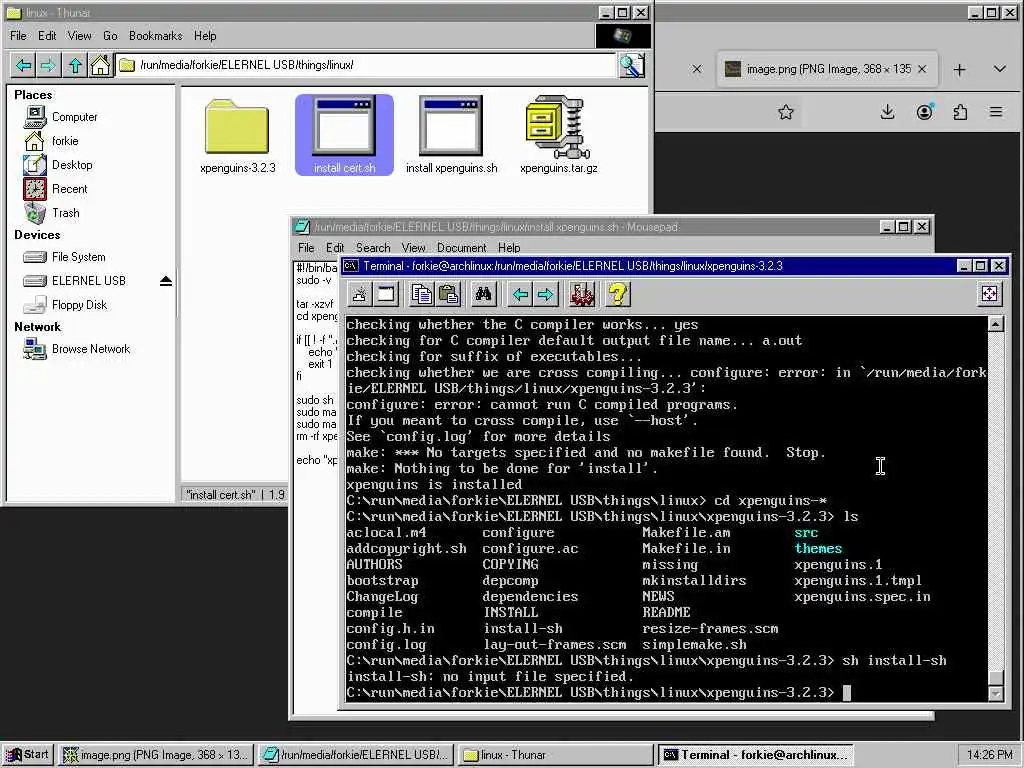Click 'config.log' in Terminal listing
Image resolution: width=1024 pixels, height=768 pixels.
(x=386, y=645)
